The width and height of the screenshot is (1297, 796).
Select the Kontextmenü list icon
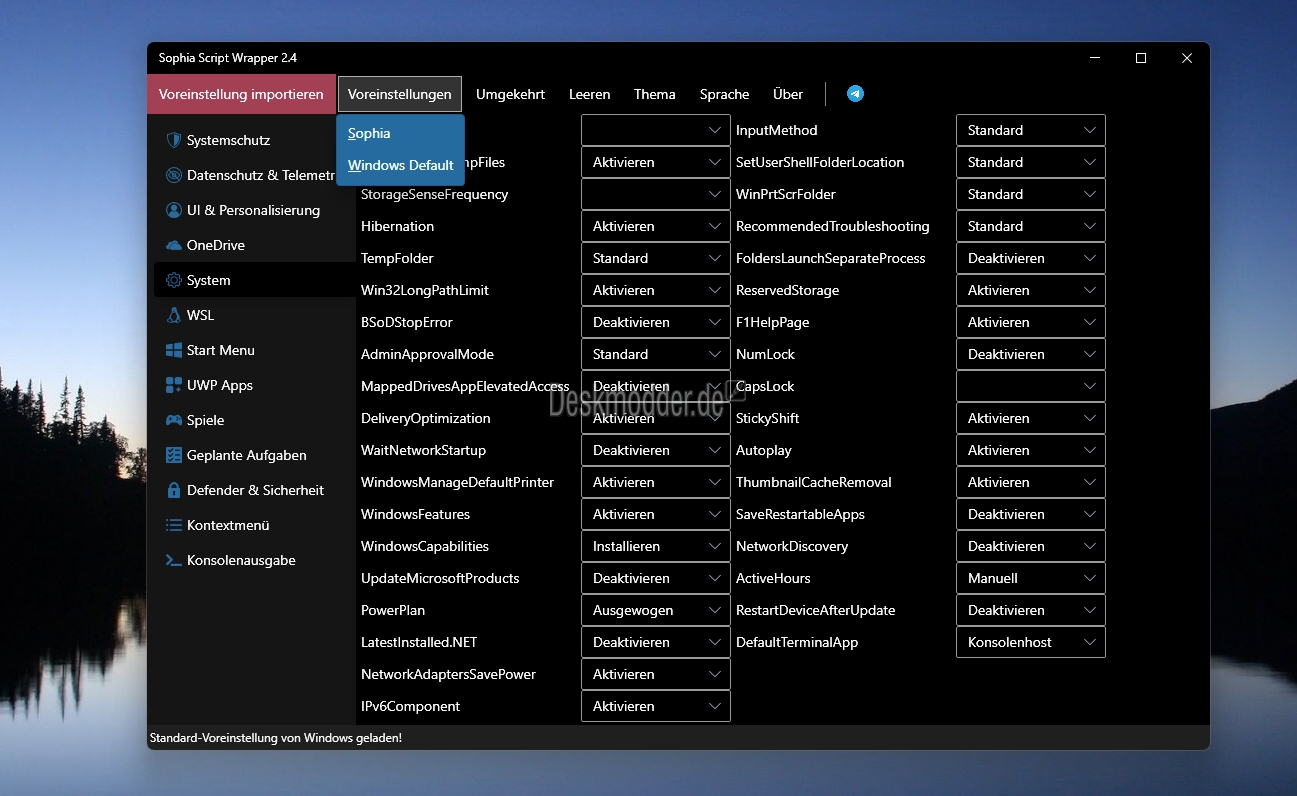pyautogui.click(x=174, y=525)
